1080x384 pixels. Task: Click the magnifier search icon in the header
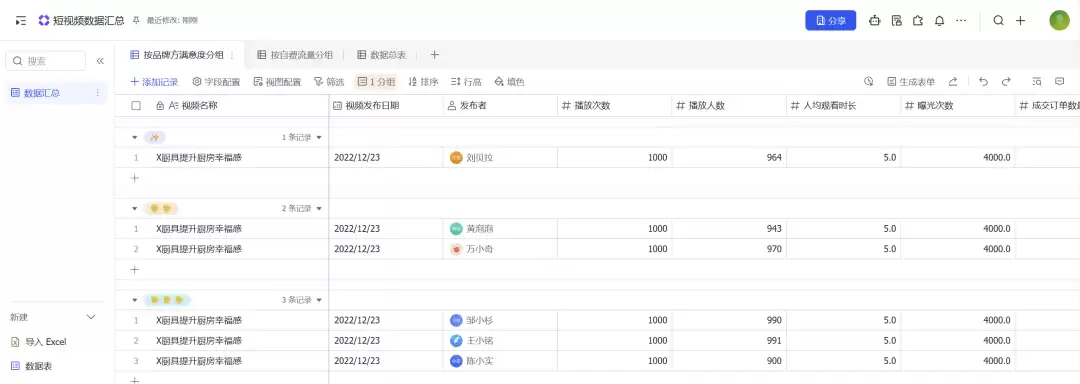point(998,21)
